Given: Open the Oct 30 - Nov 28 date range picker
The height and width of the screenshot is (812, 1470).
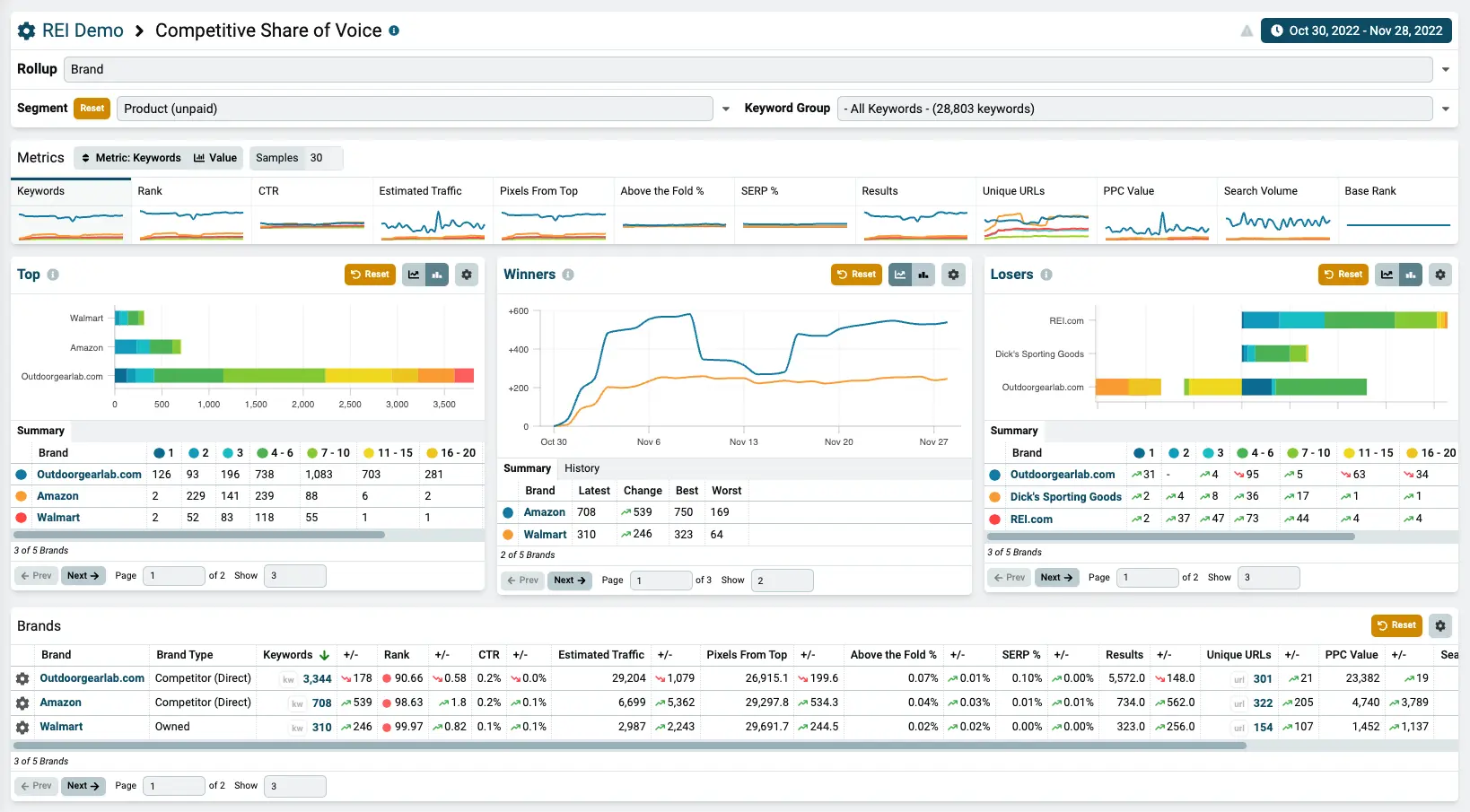Looking at the screenshot, I should pyautogui.click(x=1356, y=31).
